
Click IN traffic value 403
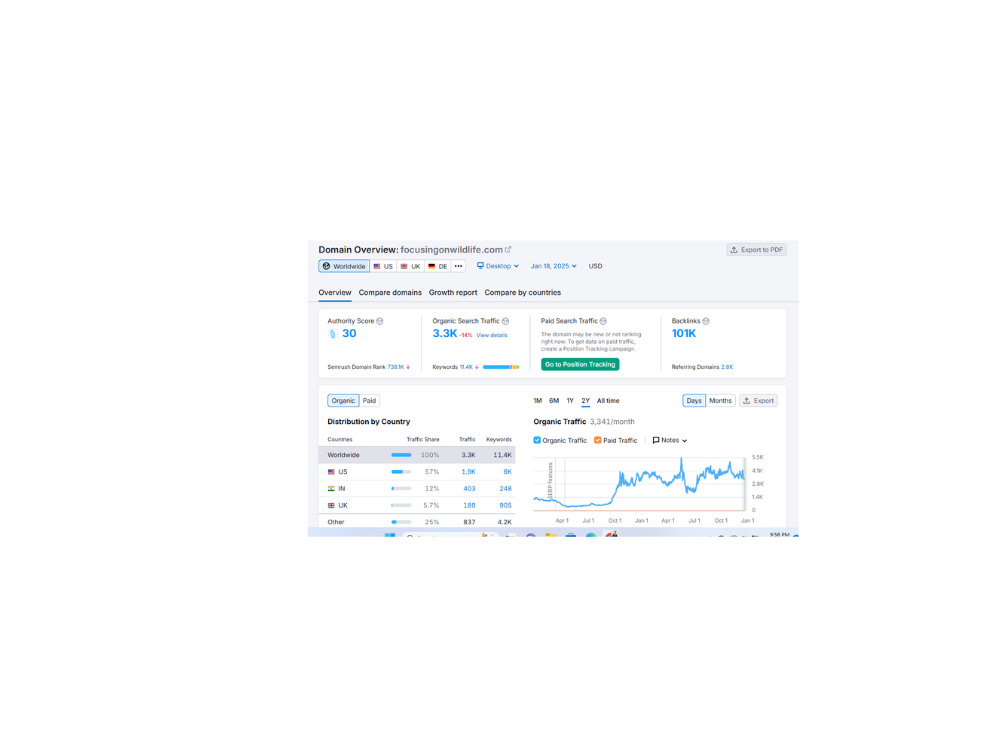tap(469, 489)
